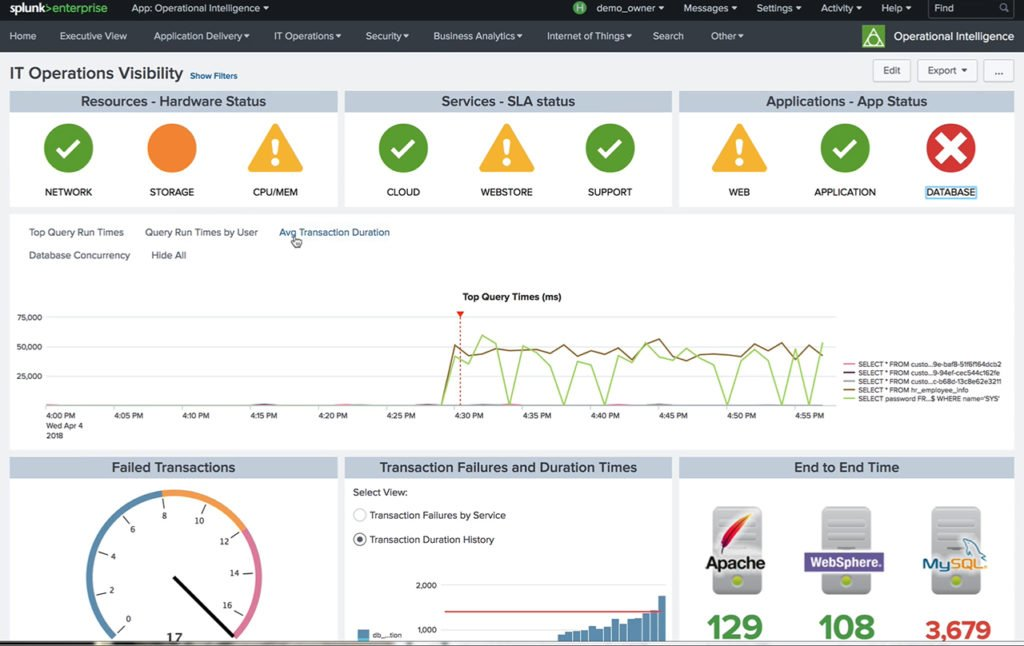Click the WEBSTORE label under warning icon
This screenshot has height=646, width=1024.
[x=507, y=192]
